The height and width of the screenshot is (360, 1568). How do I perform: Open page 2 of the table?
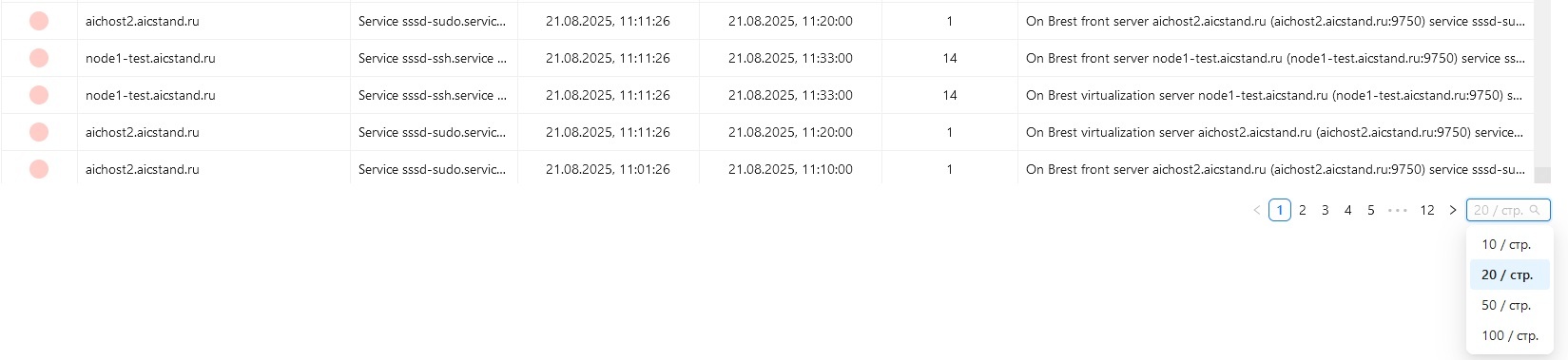point(1303,210)
